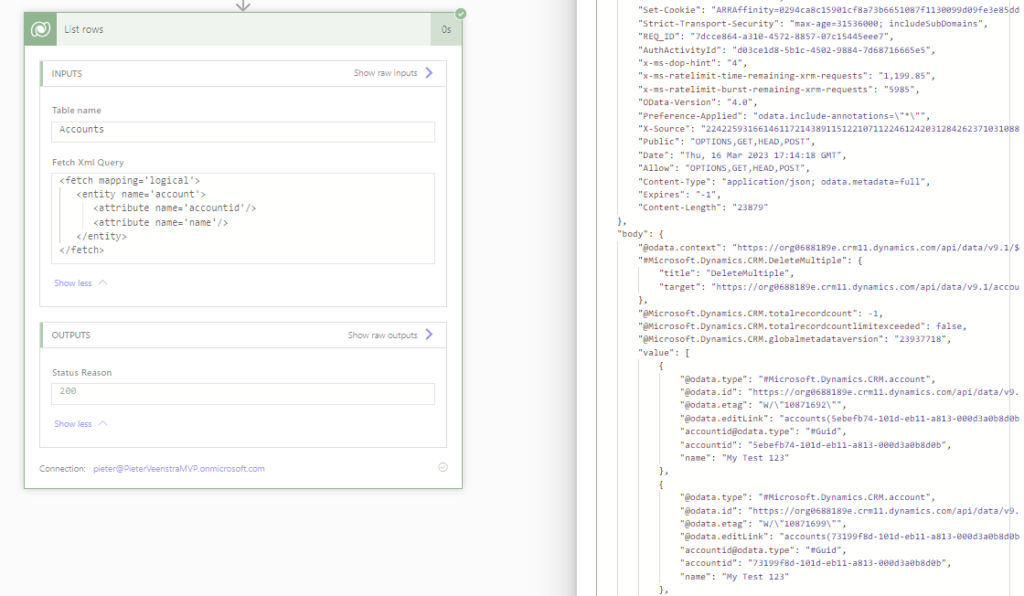
Task: Collapse inputs with Show less
Action: click(x=72, y=283)
